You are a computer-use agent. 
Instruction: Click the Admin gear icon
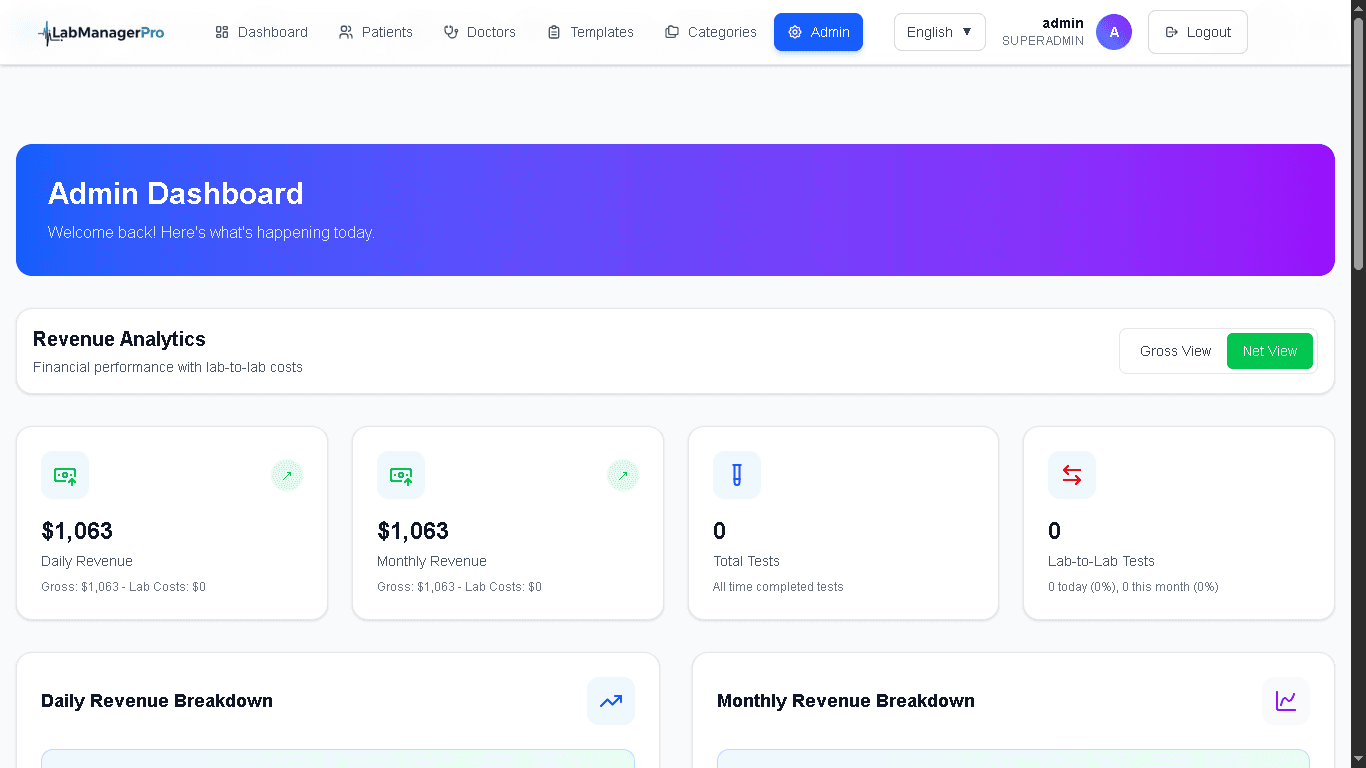(x=795, y=31)
